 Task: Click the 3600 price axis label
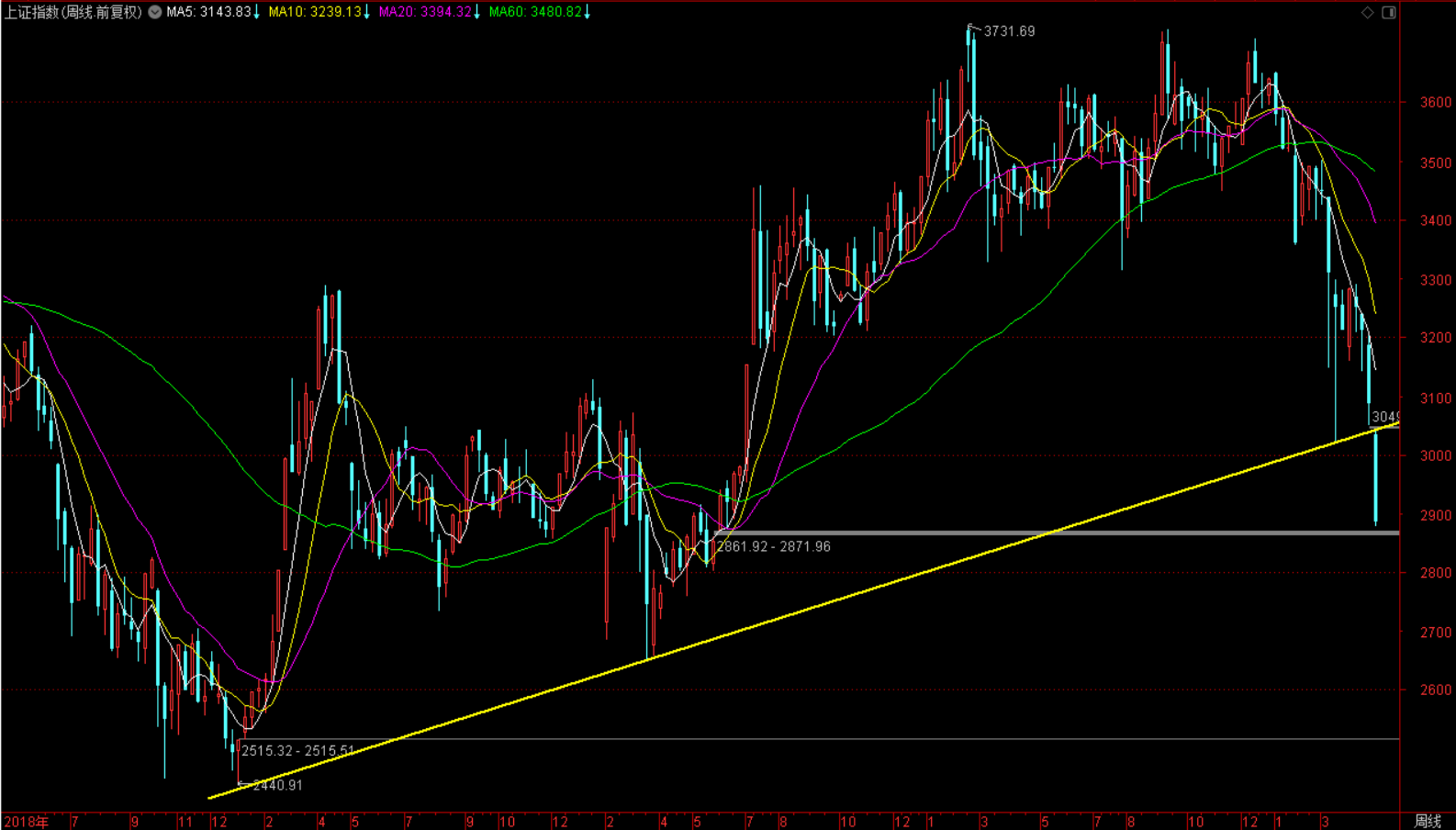(x=1436, y=102)
